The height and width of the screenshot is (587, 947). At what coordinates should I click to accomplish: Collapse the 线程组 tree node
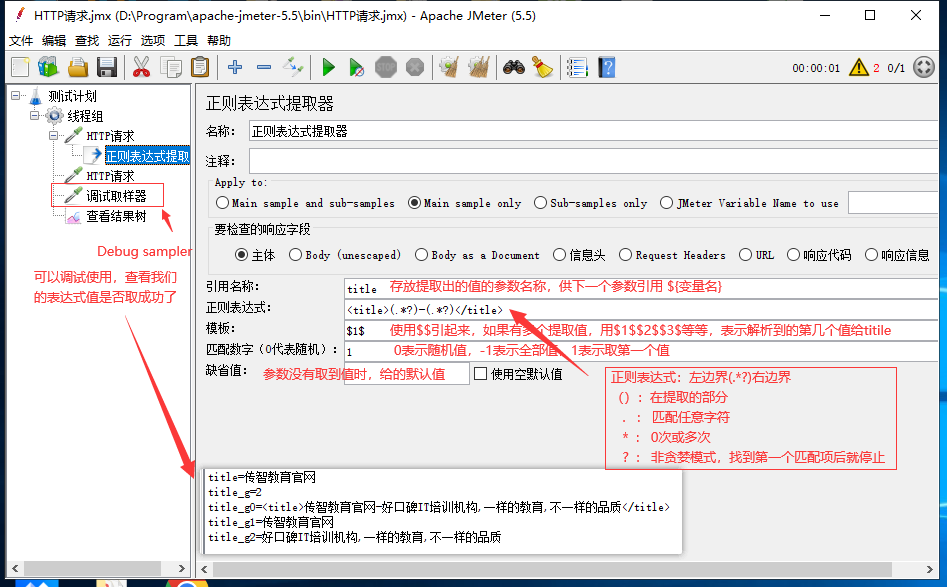35,116
